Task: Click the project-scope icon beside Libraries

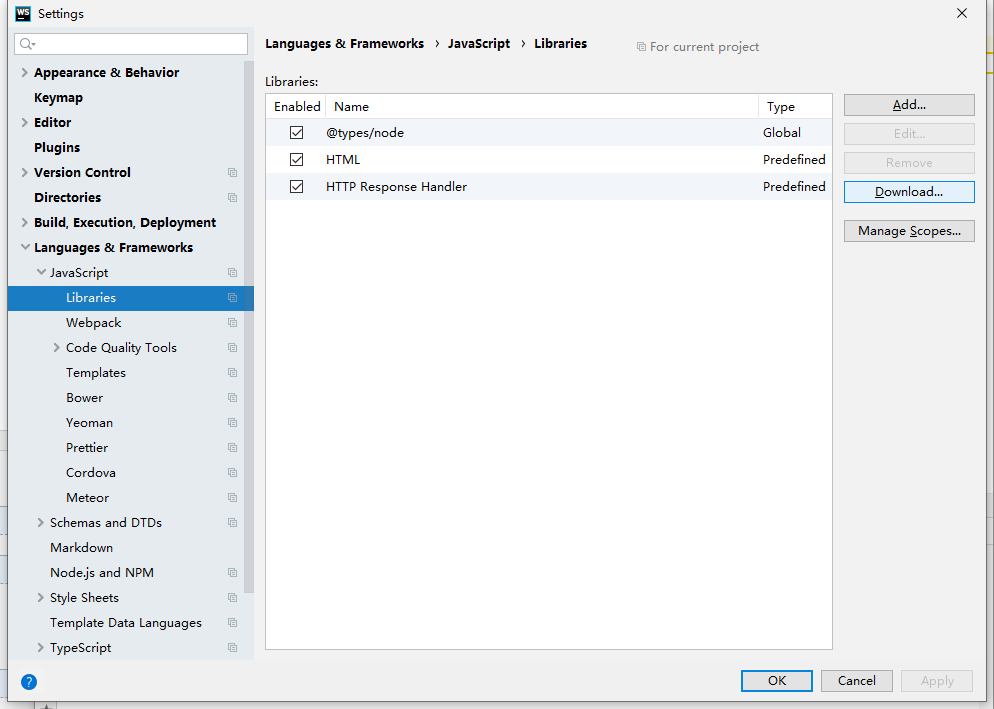Action: point(233,298)
